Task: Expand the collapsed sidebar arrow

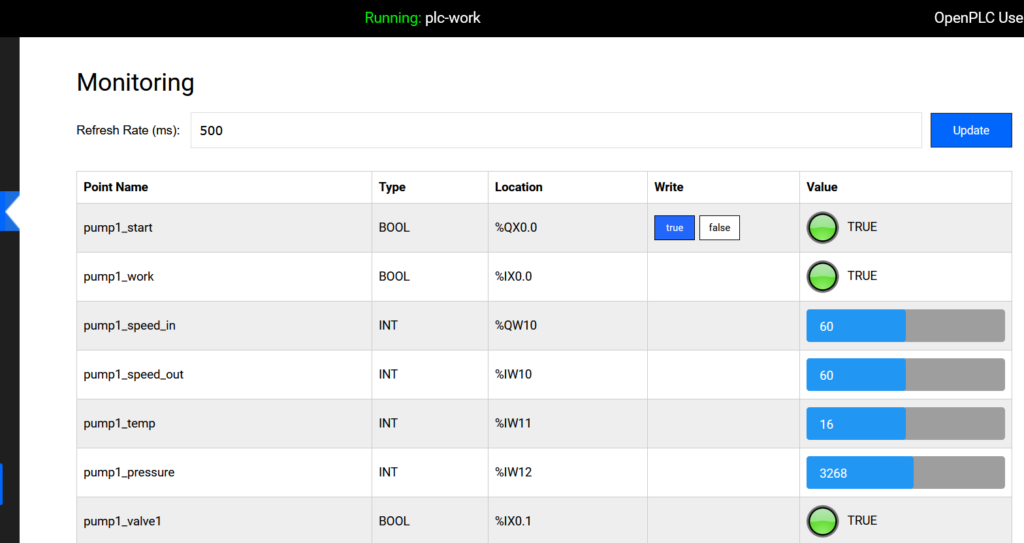Action: tap(11, 211)
